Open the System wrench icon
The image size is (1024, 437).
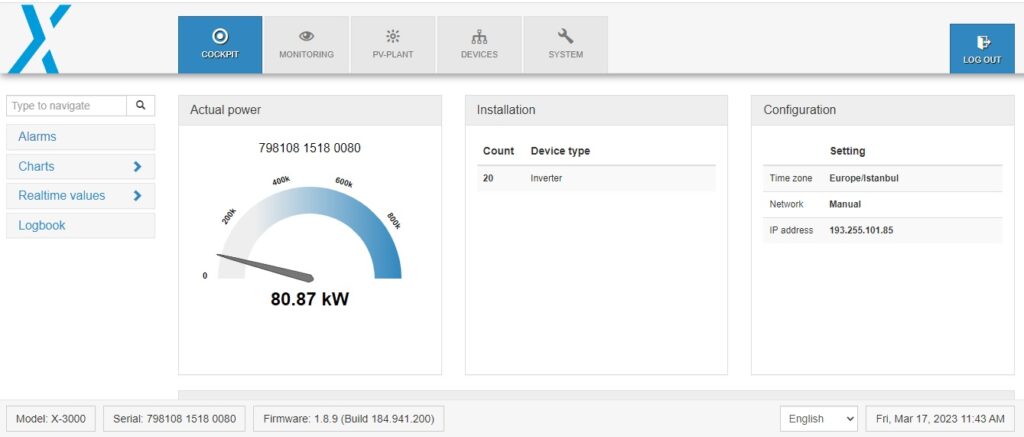click(566, 36)
